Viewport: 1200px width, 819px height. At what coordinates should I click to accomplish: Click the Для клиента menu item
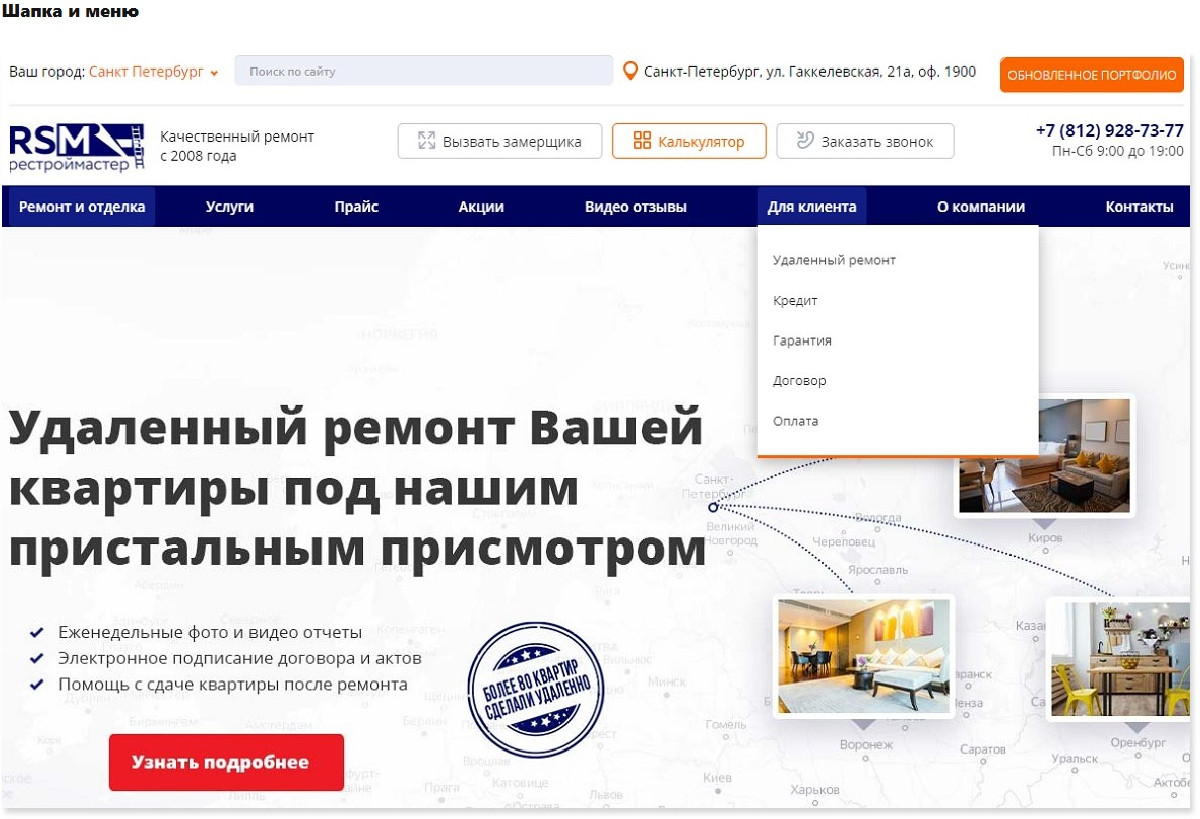[812, 207]
